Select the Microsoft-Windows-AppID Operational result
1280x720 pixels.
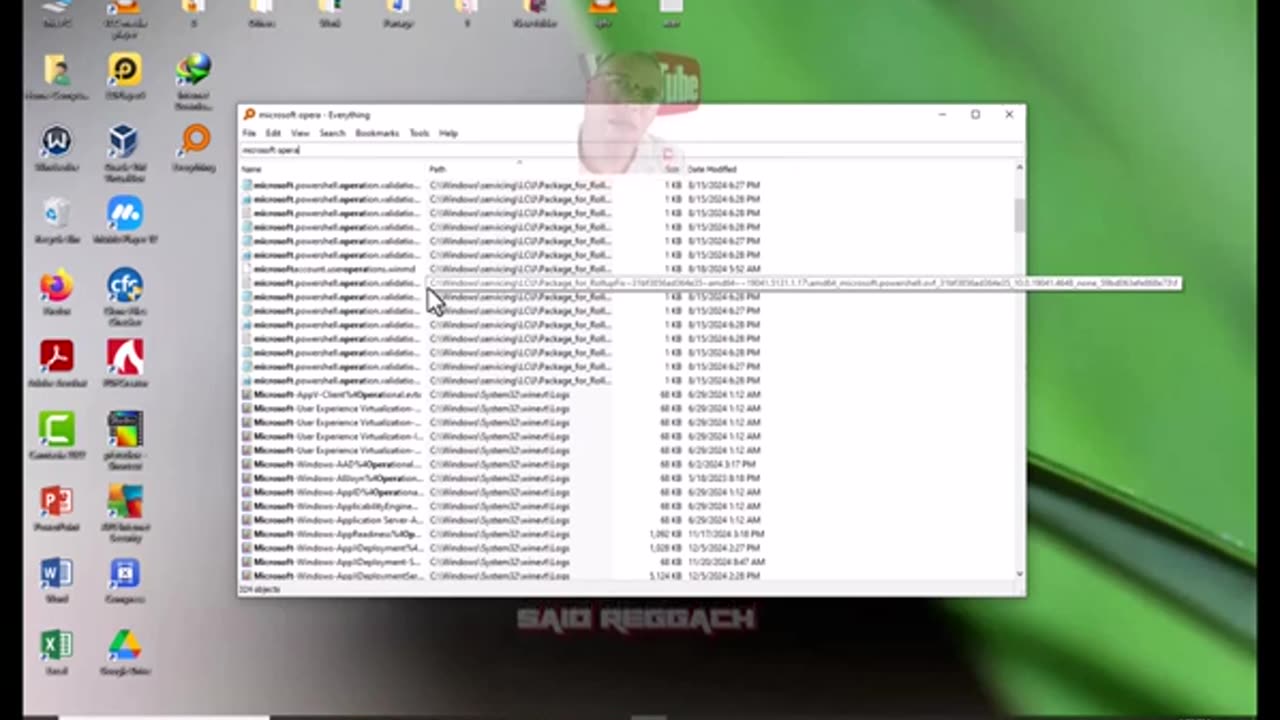click(337, 493)
